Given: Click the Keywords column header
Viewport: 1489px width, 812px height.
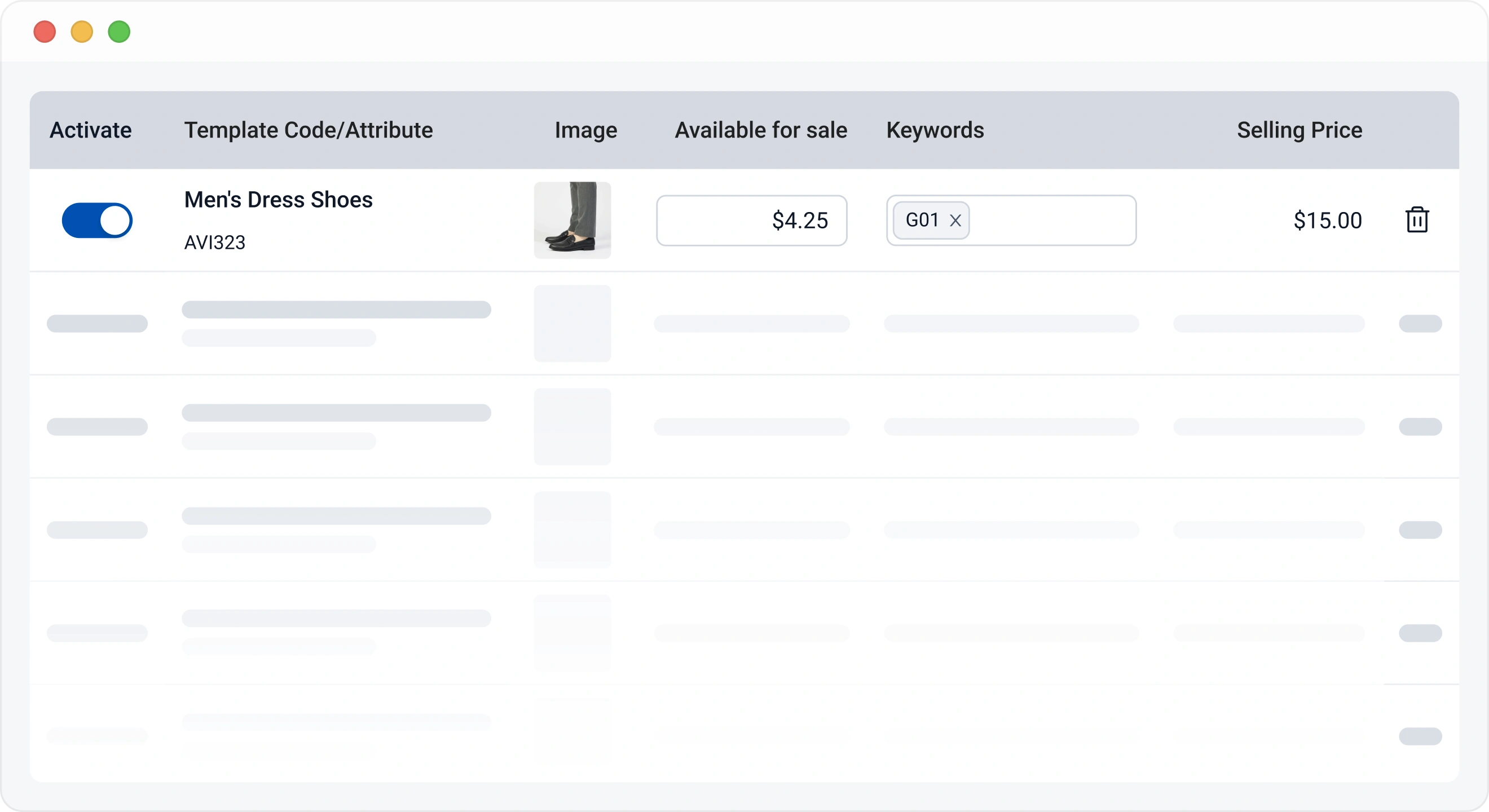Looking at the screenshot, I should pos(935,130).
